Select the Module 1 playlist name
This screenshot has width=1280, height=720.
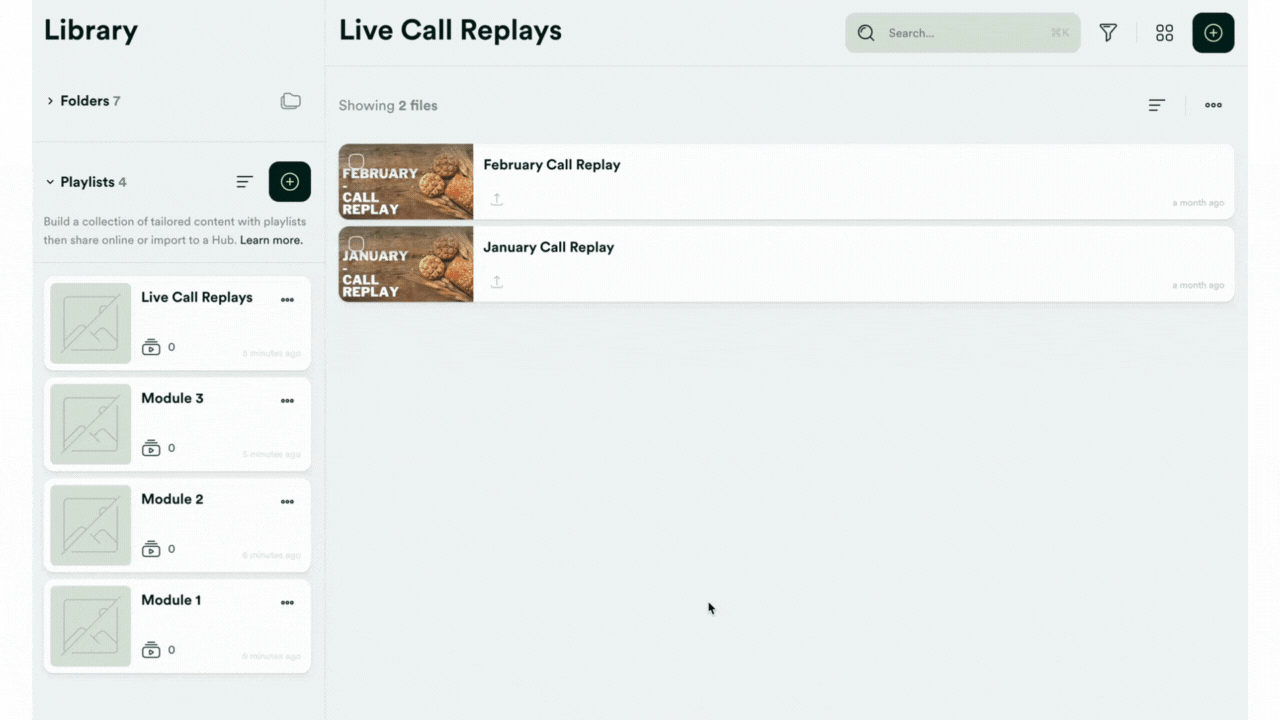pos(171,600)
